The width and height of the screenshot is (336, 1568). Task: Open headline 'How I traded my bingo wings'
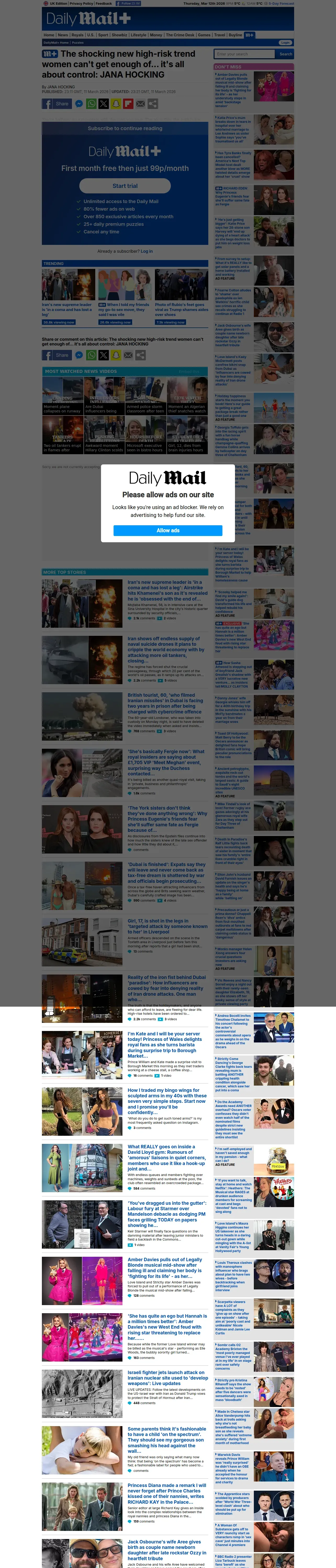[167, 1102]
